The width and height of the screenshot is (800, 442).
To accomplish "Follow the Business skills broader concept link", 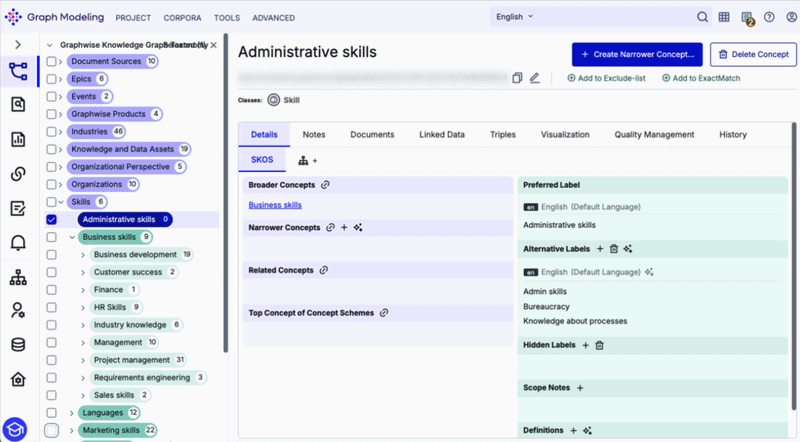I will coord(275,205).
